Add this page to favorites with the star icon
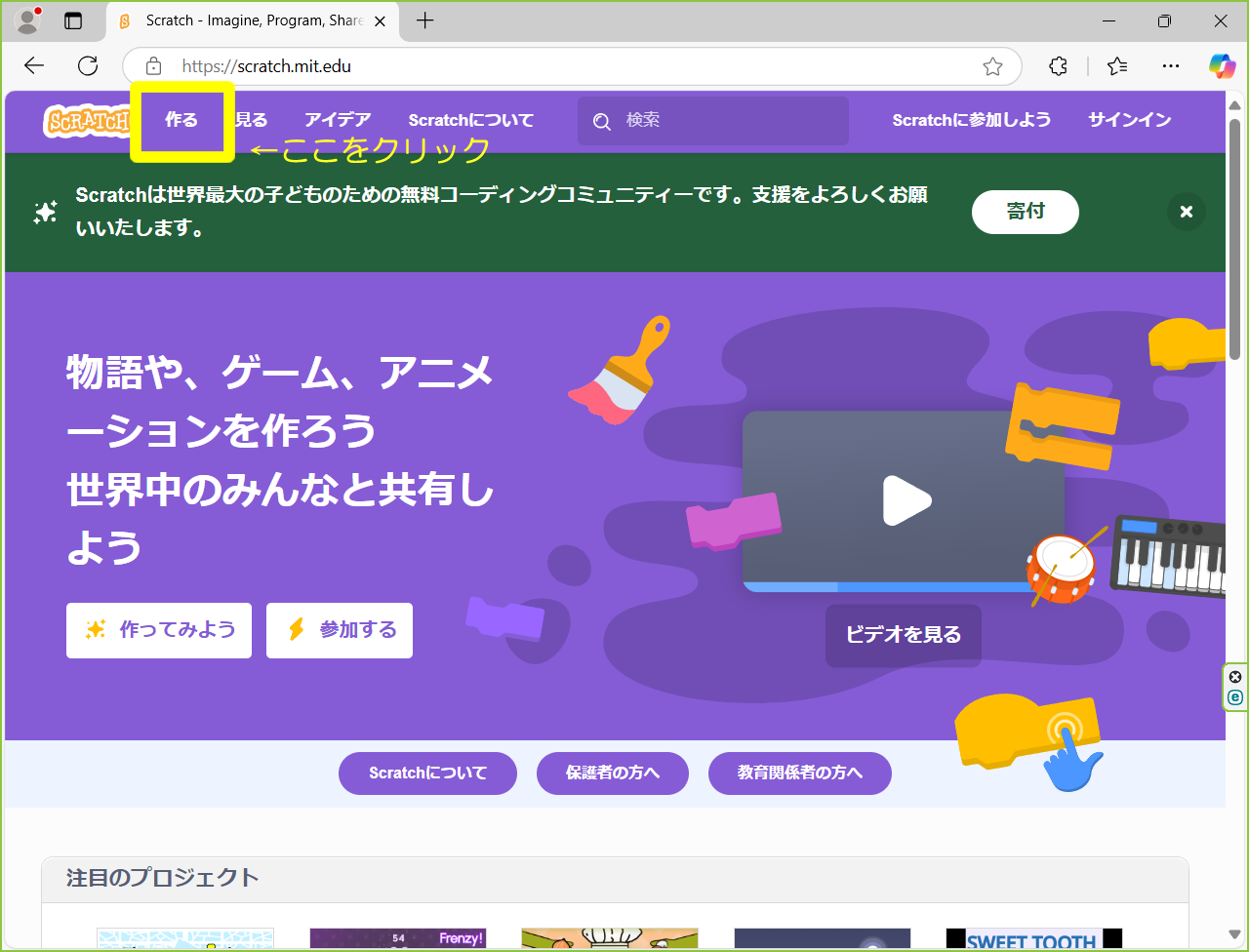The width and height of the screenshot is (1249, 952). (992, 66)
